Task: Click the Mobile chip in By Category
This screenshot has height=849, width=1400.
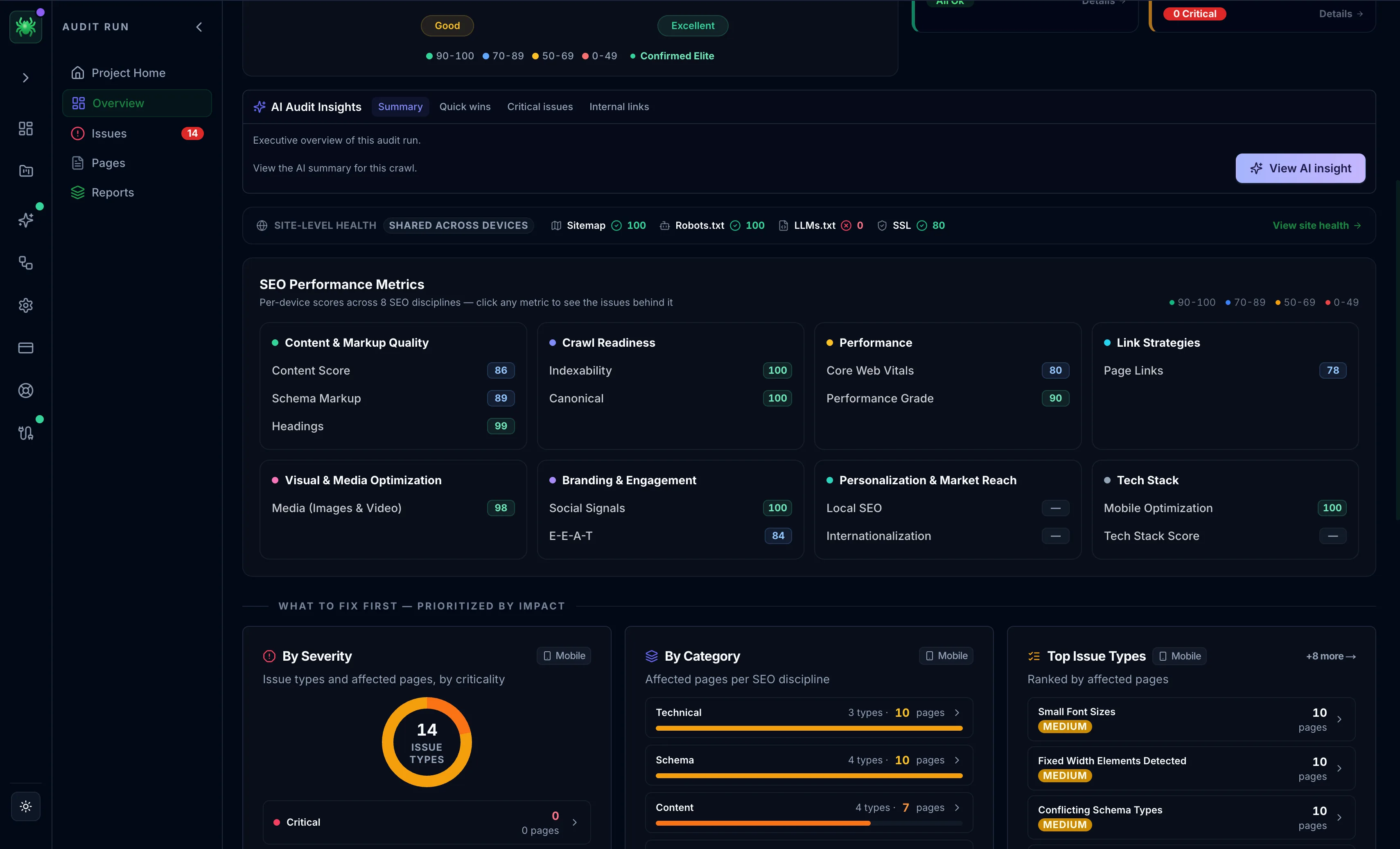Action: tap(946, 656)
